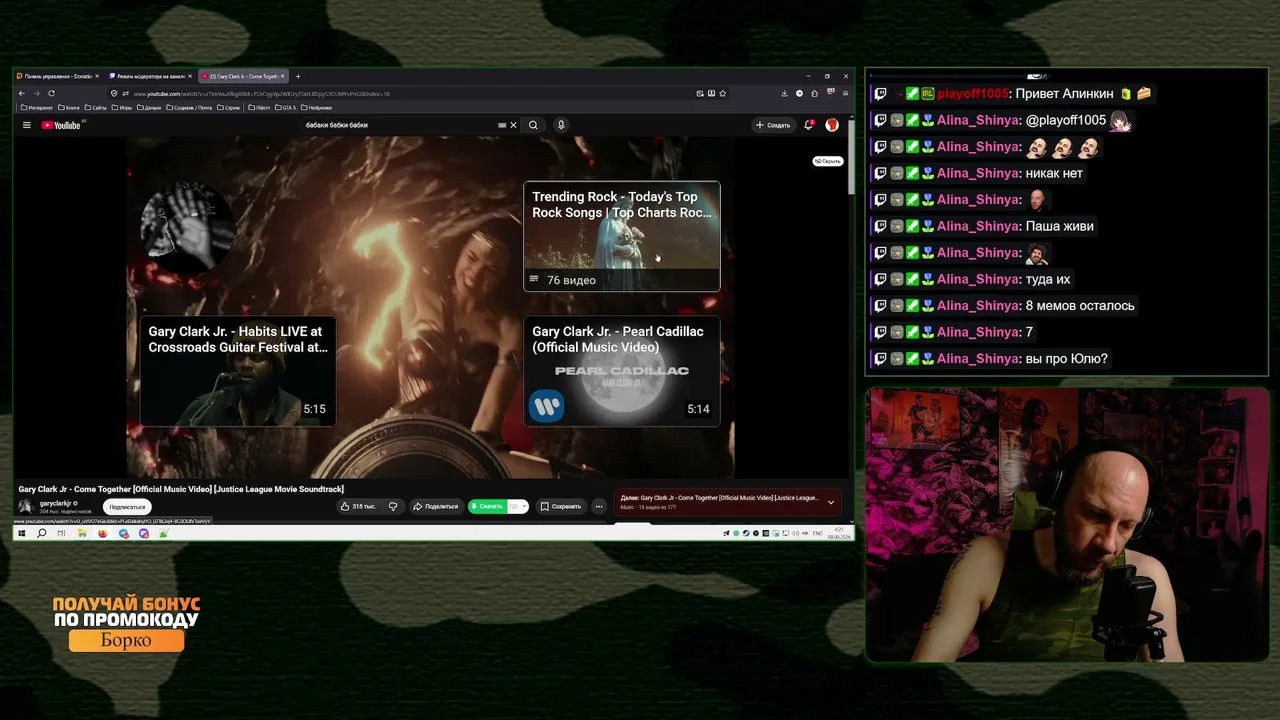
Task: Open Habits LIVE at Crossroads end-screen video
Action: (x=238, y=371)
